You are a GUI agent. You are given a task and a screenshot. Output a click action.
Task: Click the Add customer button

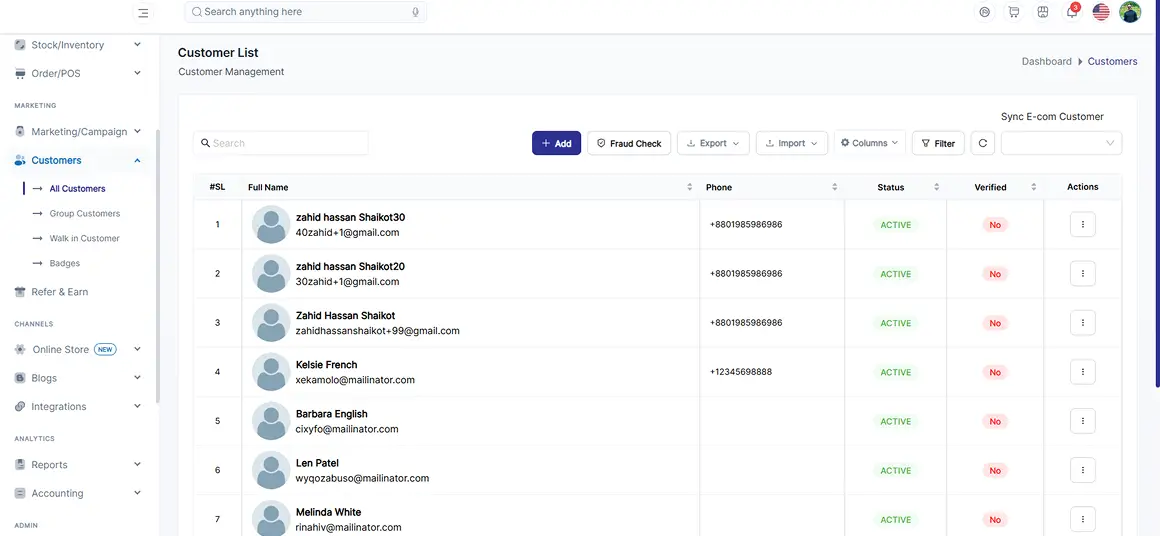pyautogui.click(x=556, y=143)
